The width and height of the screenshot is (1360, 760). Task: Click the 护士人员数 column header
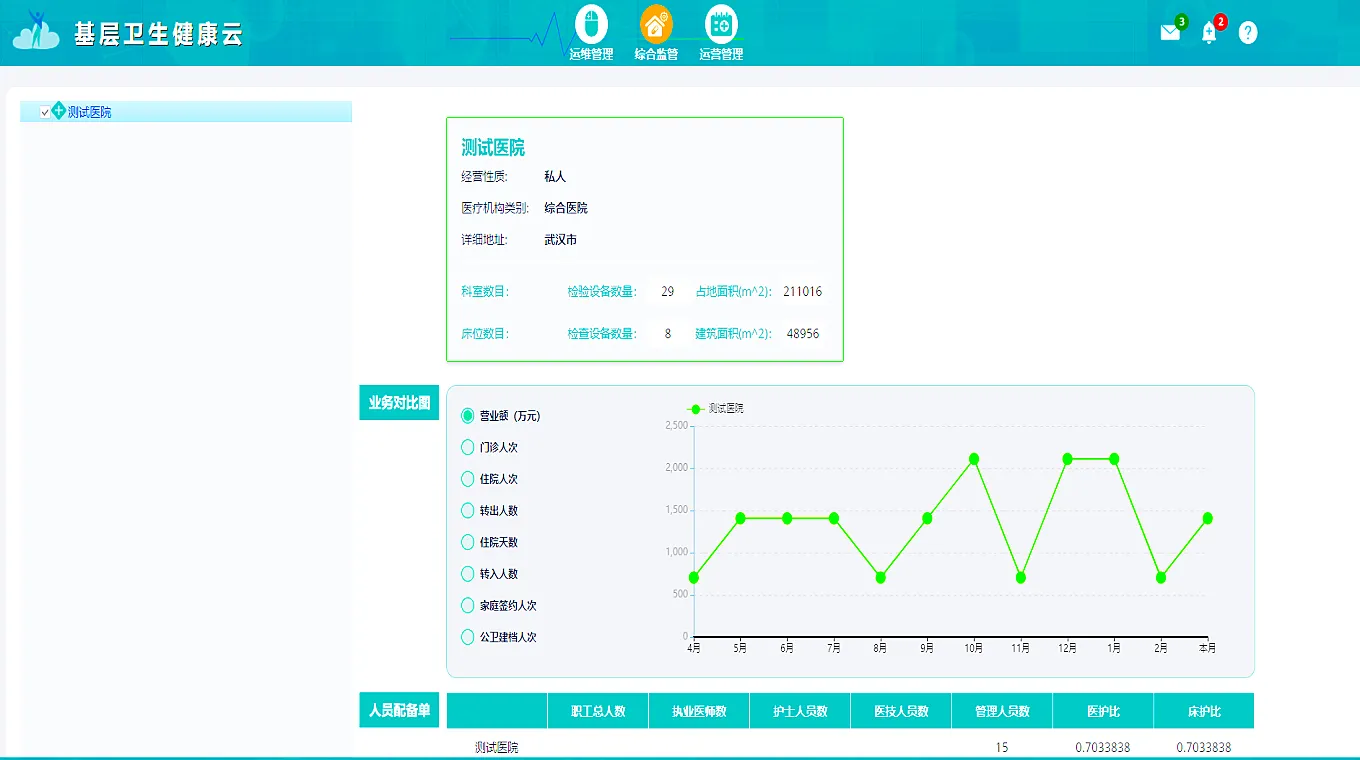(x=800, y=711)
